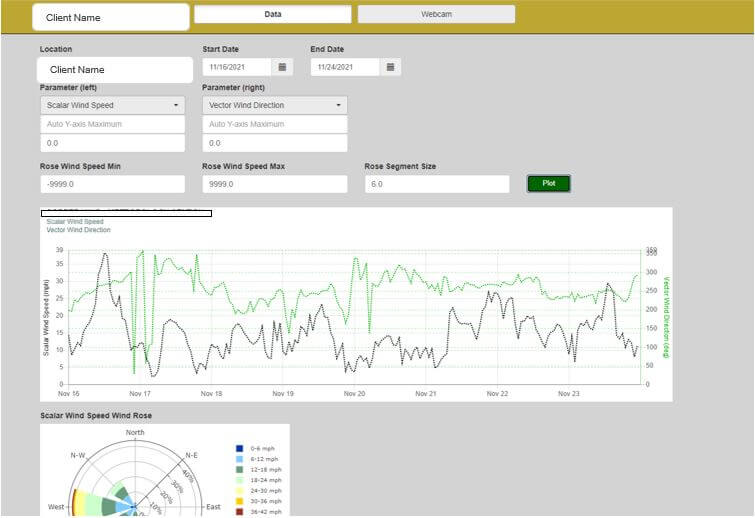Click the 30-36 mph legend swatch

[x=239, y=501]
